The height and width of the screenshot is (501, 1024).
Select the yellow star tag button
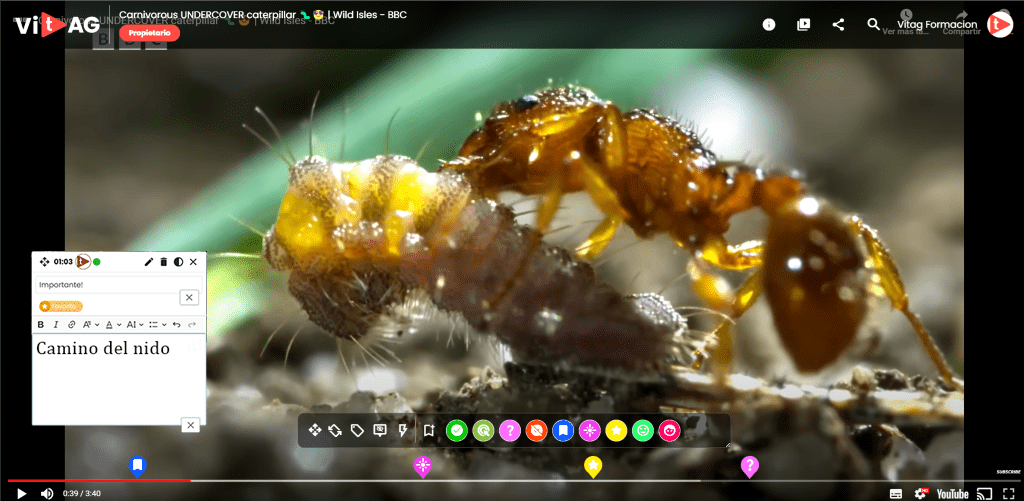[616, 430]
